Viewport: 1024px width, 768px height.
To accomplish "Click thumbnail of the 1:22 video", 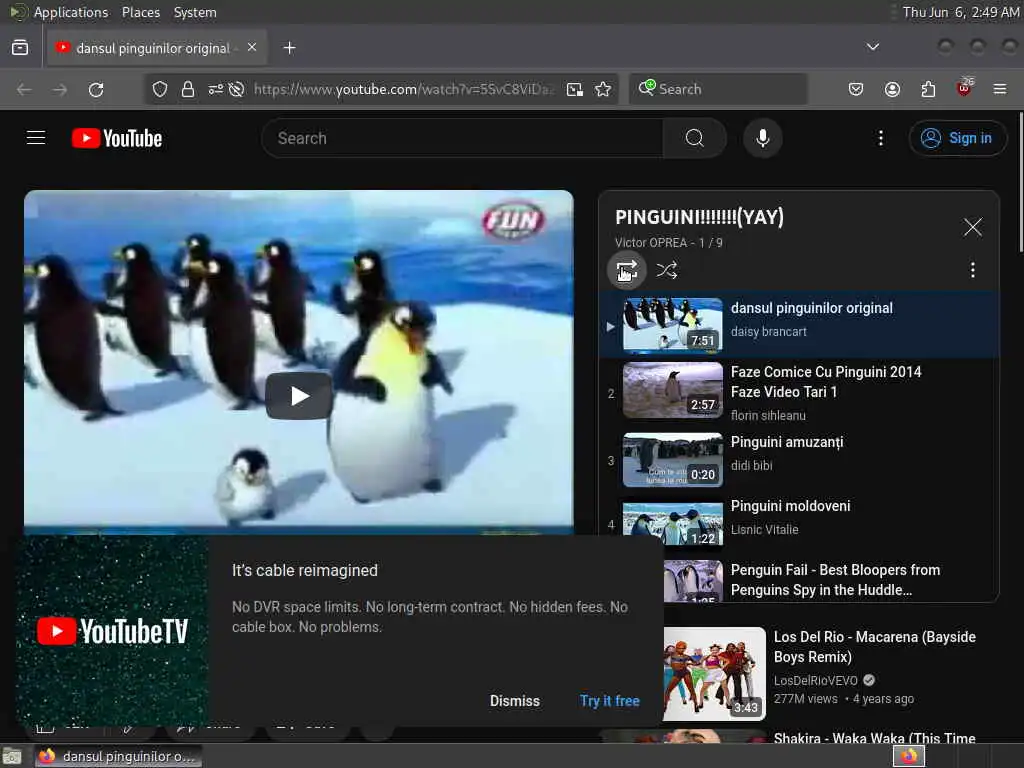I will (x=673, y=524).
